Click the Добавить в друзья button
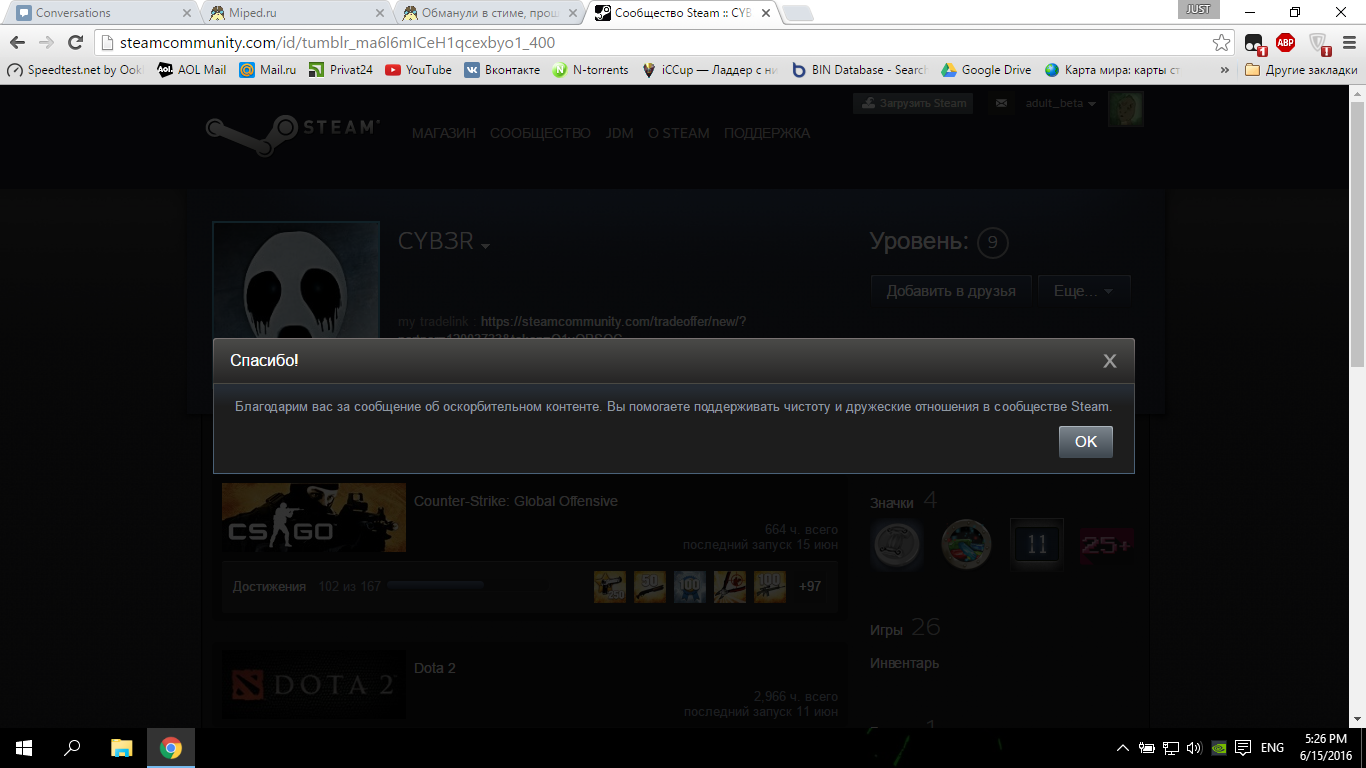This screenshot has height=768, width=1366. point(951,291)
